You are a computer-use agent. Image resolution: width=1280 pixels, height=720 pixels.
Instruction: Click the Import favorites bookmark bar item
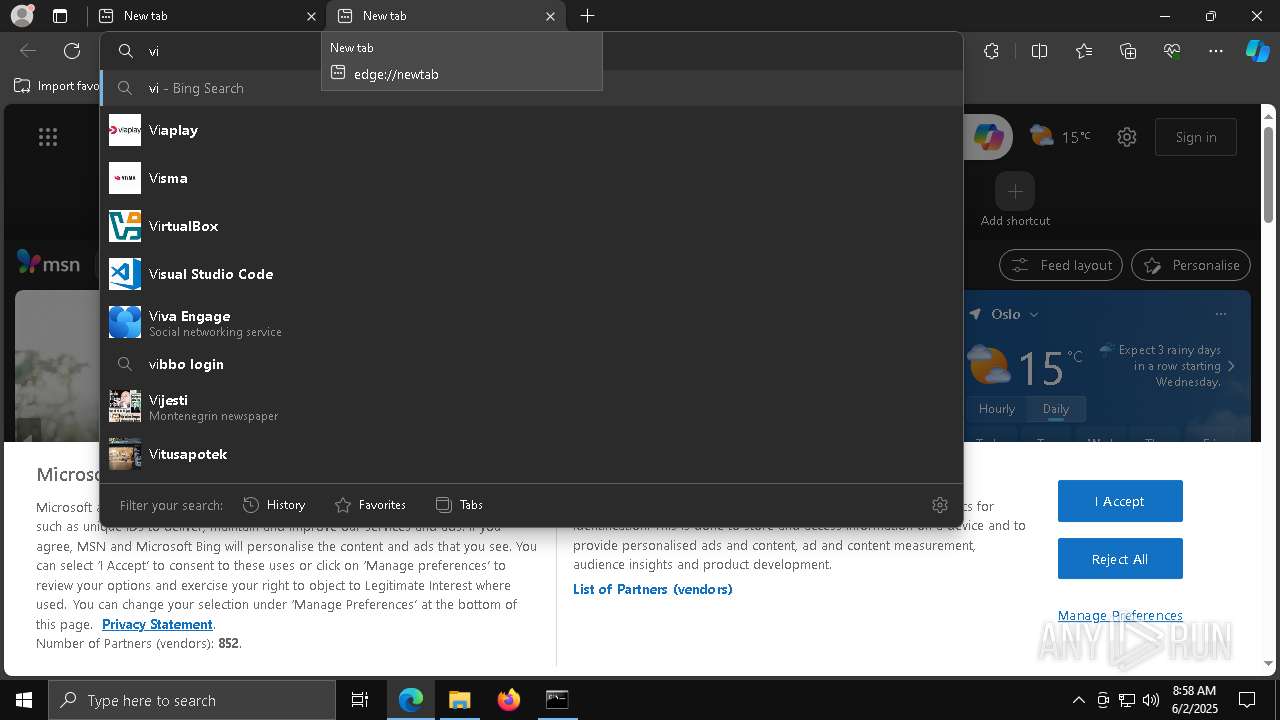[57, 86]
